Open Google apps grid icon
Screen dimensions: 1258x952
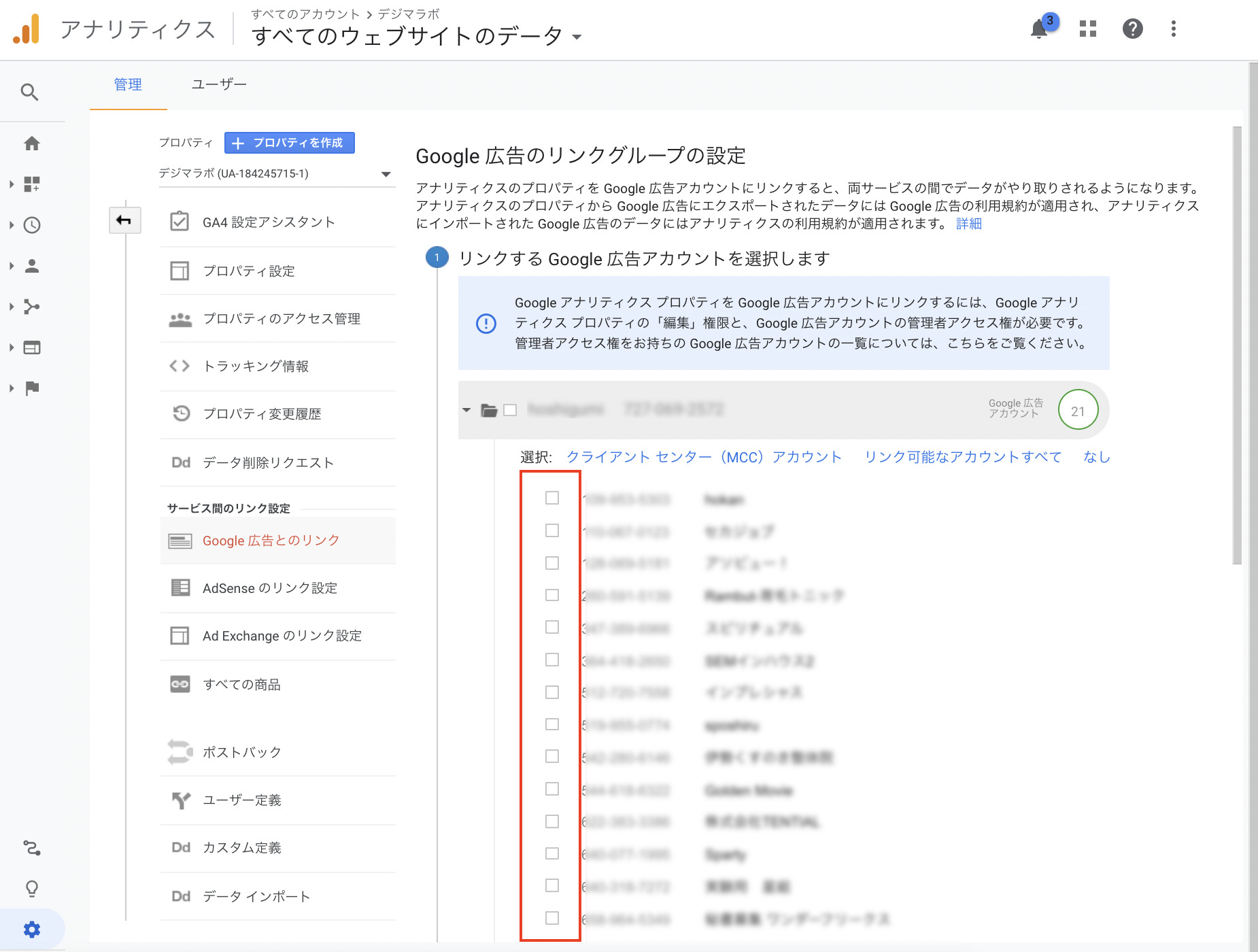tap(1087, 29)
